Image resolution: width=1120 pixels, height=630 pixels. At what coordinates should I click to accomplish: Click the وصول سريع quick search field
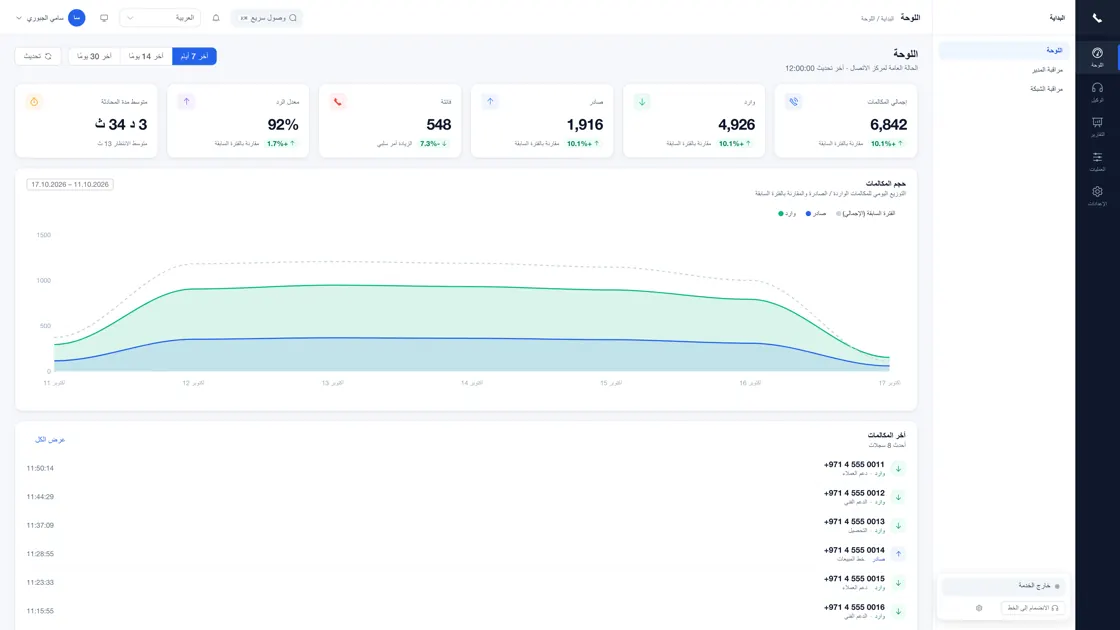tap(268, 18)
